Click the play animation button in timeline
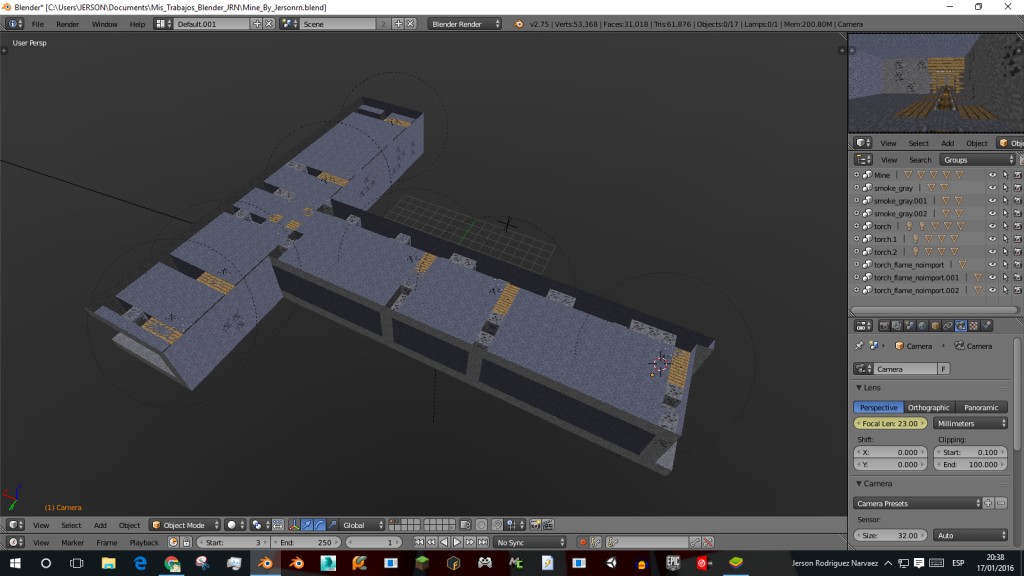This screenshot has height=576, width=1024. 457,542
